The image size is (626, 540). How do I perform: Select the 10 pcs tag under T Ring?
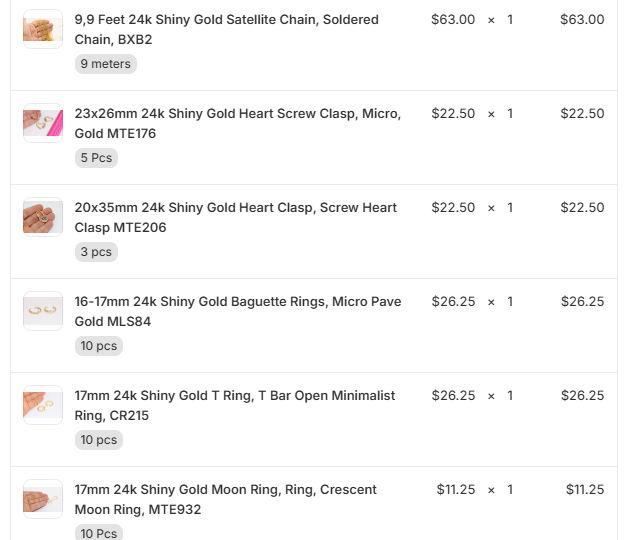click(x=99, y=440)
